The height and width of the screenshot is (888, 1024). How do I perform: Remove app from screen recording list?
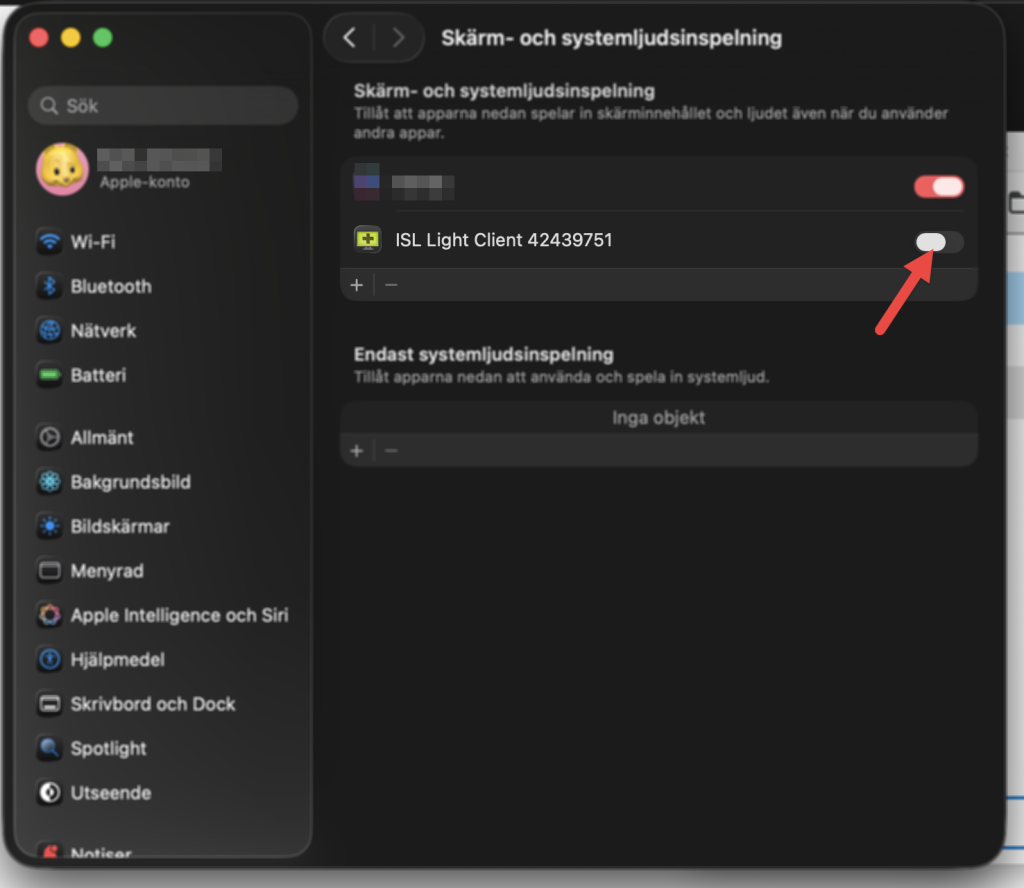(391, 285)
